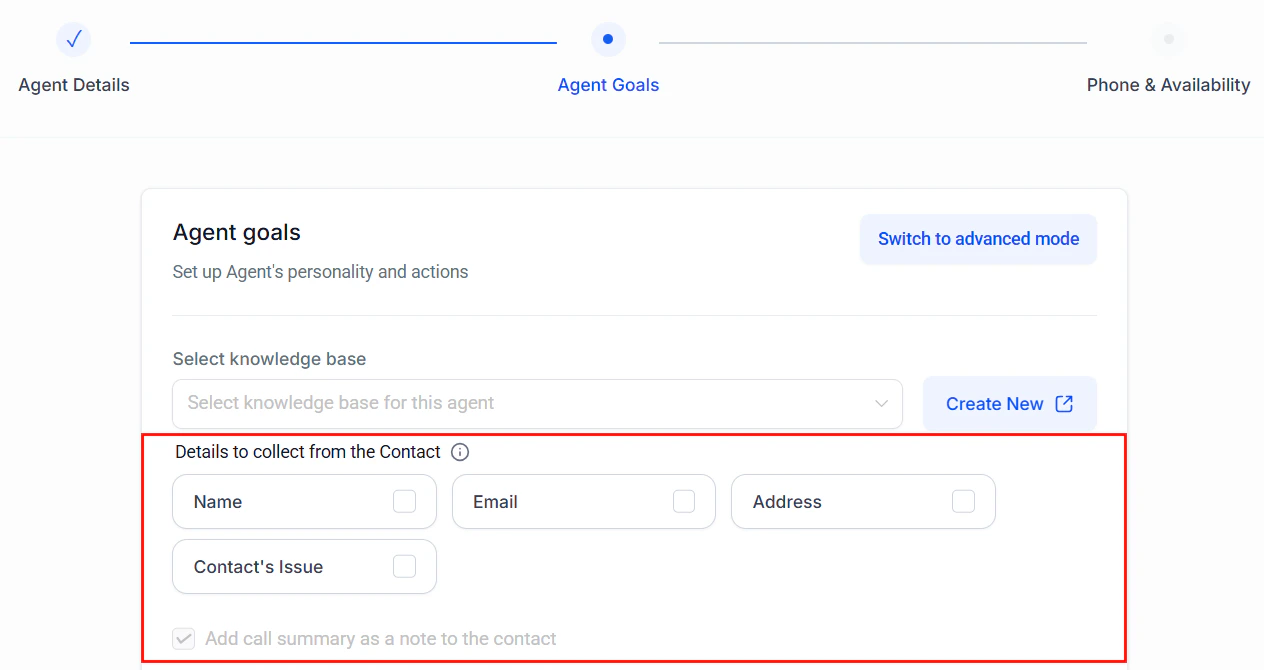
Task: Go to the Agent Details step
Action: click(73, 85)
